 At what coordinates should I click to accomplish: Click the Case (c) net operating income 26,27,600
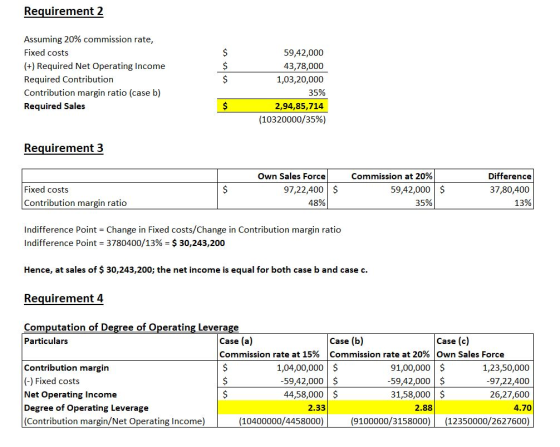coord(509,395)
